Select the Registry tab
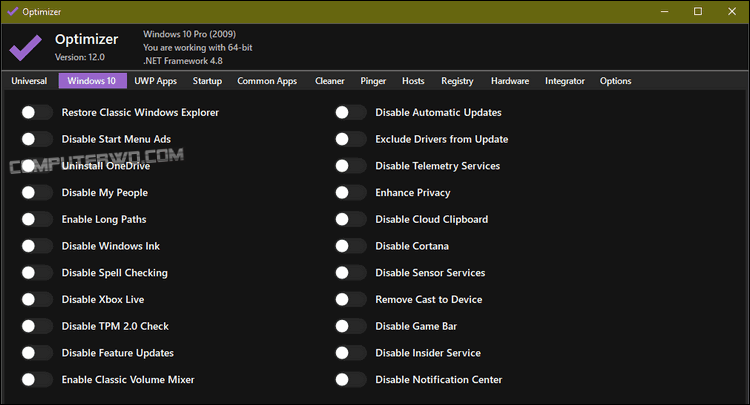The width and height of the screenshot is (750, 405). [457, 81]
